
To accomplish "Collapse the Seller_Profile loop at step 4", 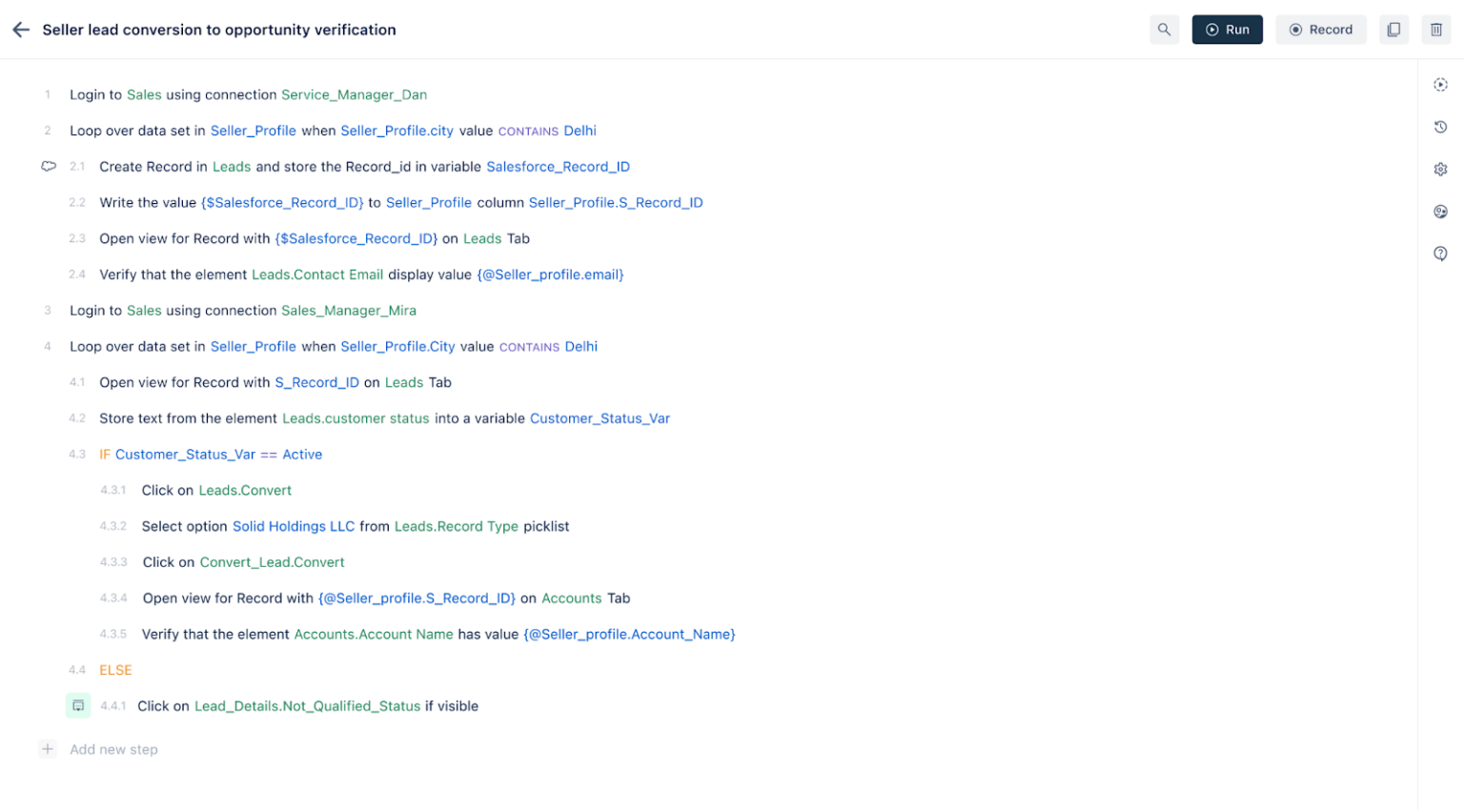I will pyautogui.click(x=47, y=346).
